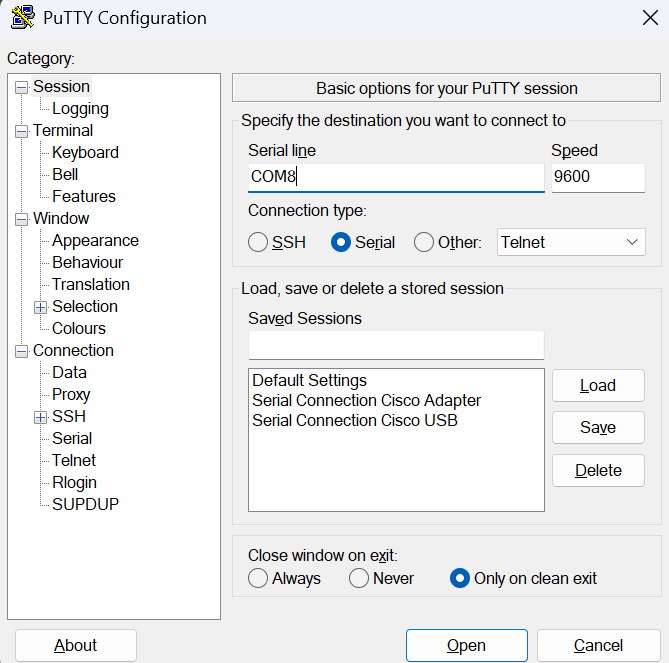Select the Serial Connection Cisco USB session
The width and height of the screenshot is (669, 663).
(355, 421)
